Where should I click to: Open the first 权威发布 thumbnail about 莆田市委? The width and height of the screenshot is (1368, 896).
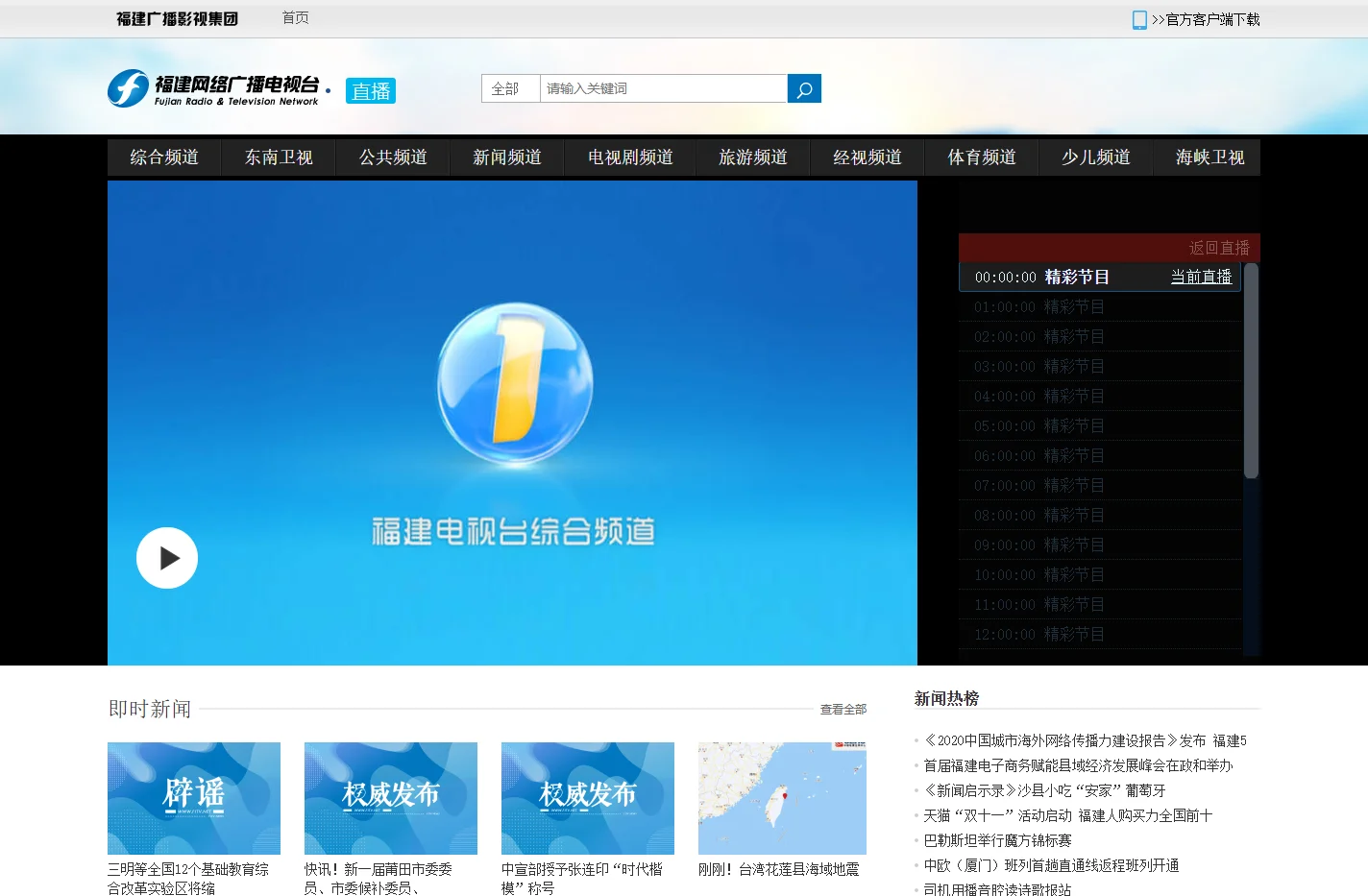coord(391,798)
